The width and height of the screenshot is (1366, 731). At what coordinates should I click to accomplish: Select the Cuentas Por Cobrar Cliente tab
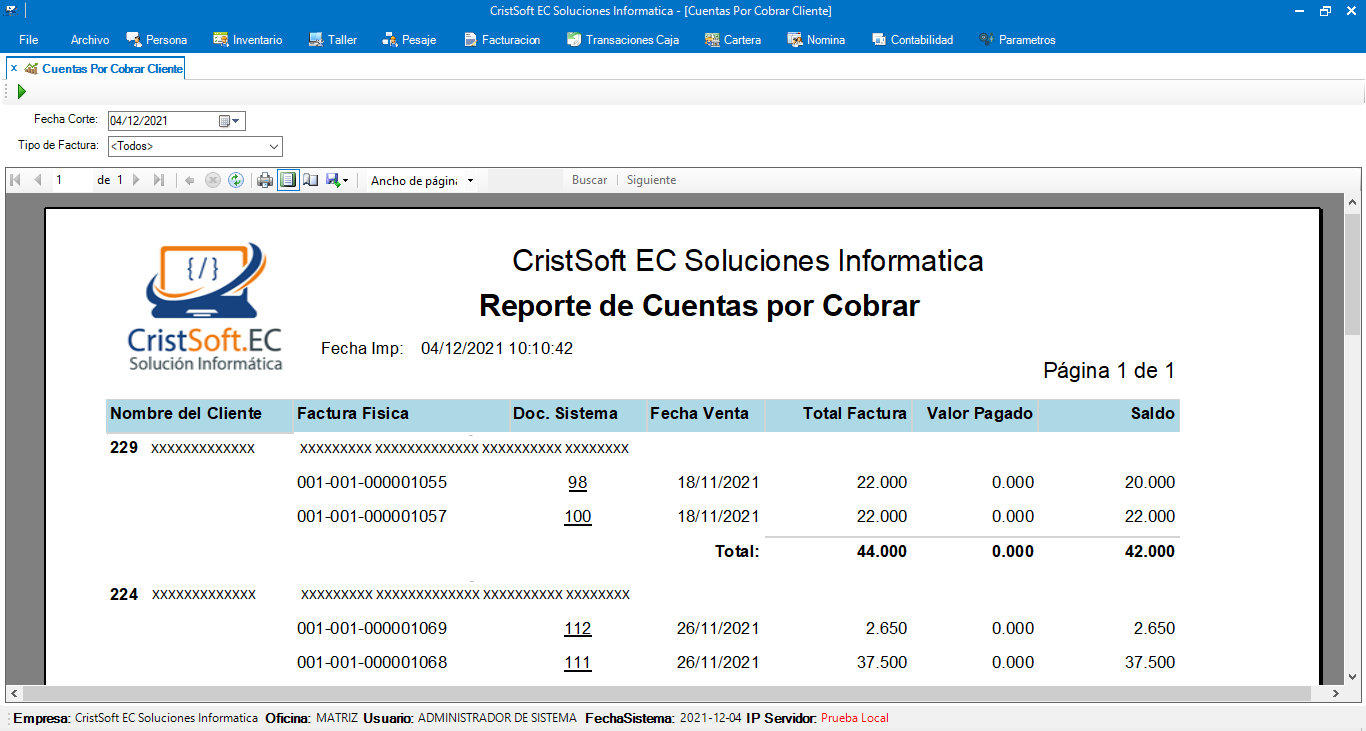coord(104,69)
